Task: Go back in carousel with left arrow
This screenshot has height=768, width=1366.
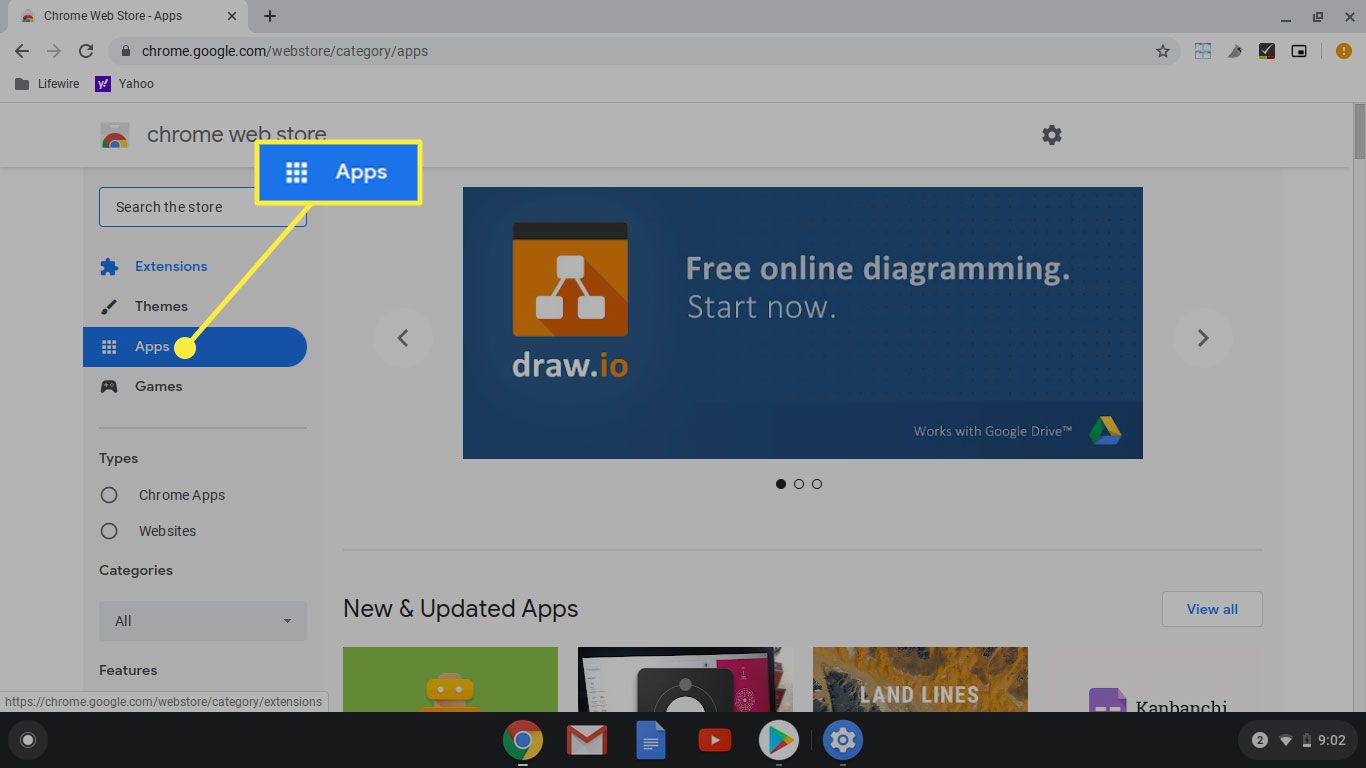Action: tap(403, 338)
